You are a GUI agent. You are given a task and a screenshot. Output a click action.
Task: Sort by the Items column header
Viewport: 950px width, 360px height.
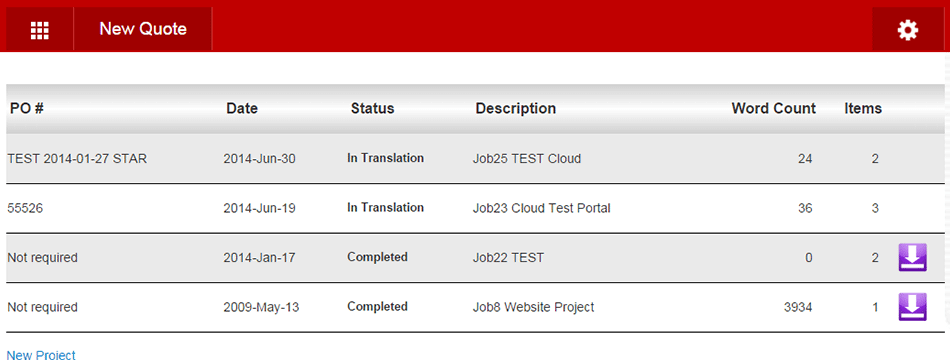(863, 108)
